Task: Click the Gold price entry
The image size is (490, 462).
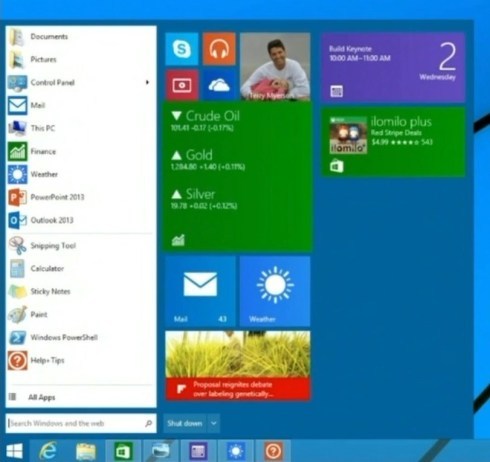Action: (208, 159)
